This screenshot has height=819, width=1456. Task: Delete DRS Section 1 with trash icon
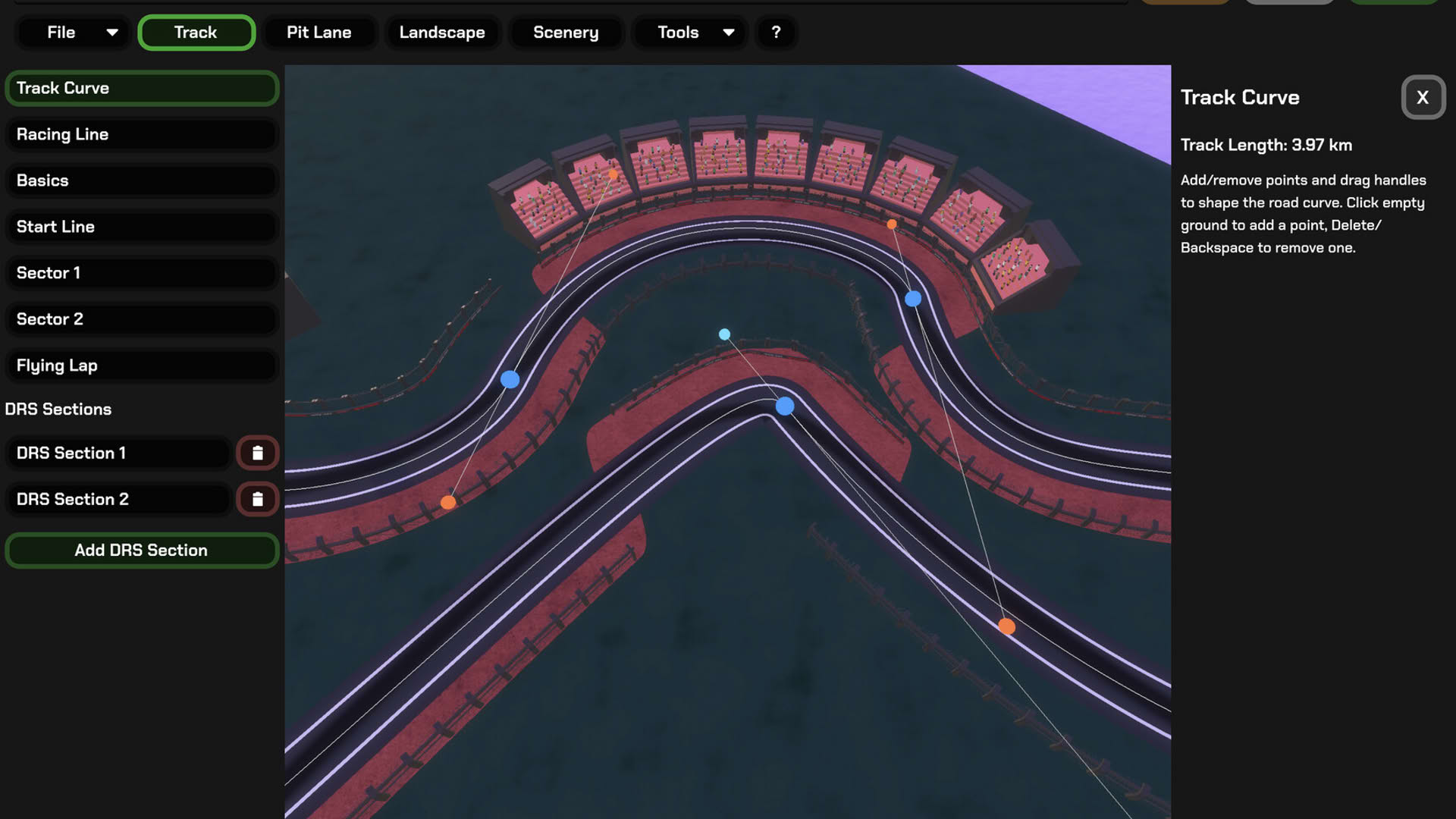click(258, 453)
